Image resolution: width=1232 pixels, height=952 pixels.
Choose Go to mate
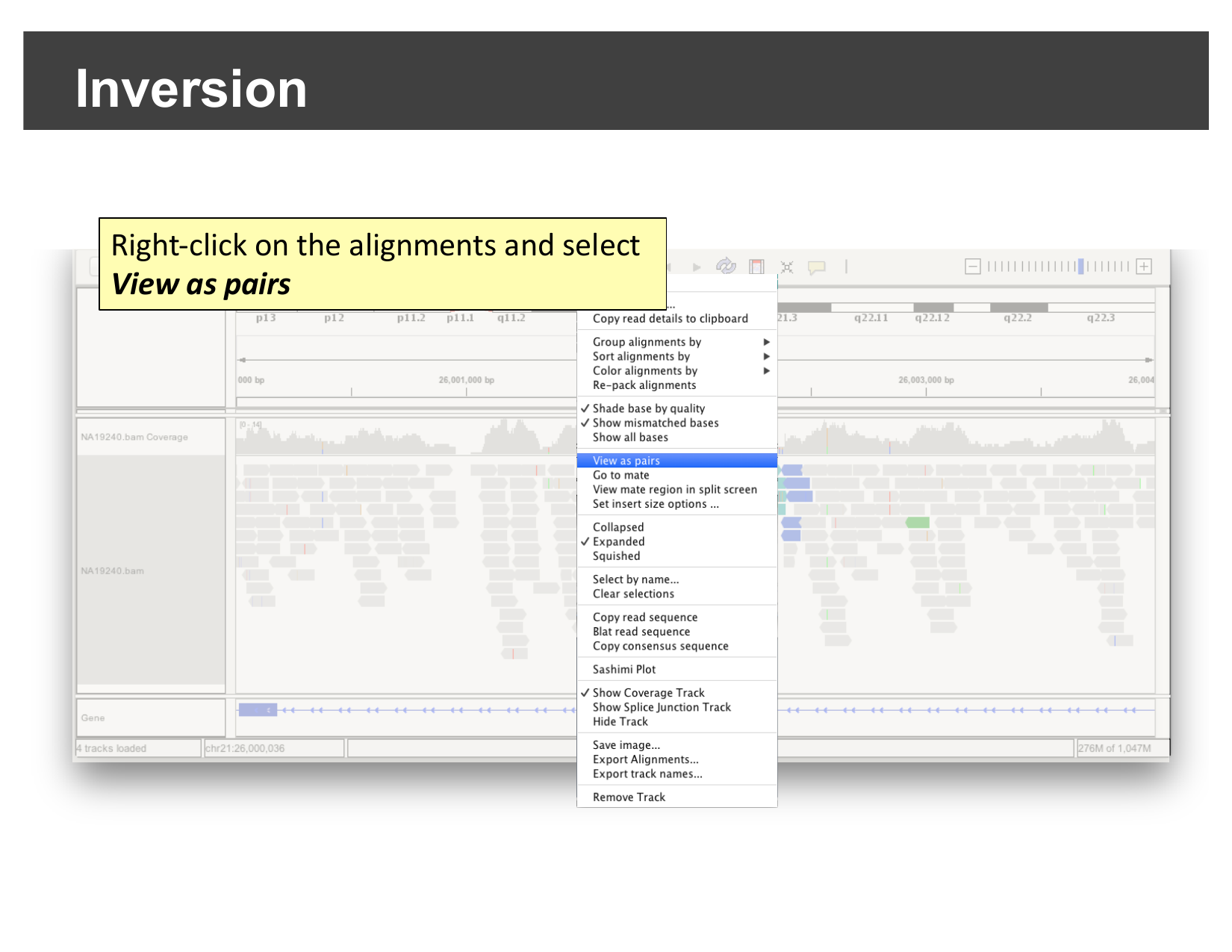(x=677, y=475)
